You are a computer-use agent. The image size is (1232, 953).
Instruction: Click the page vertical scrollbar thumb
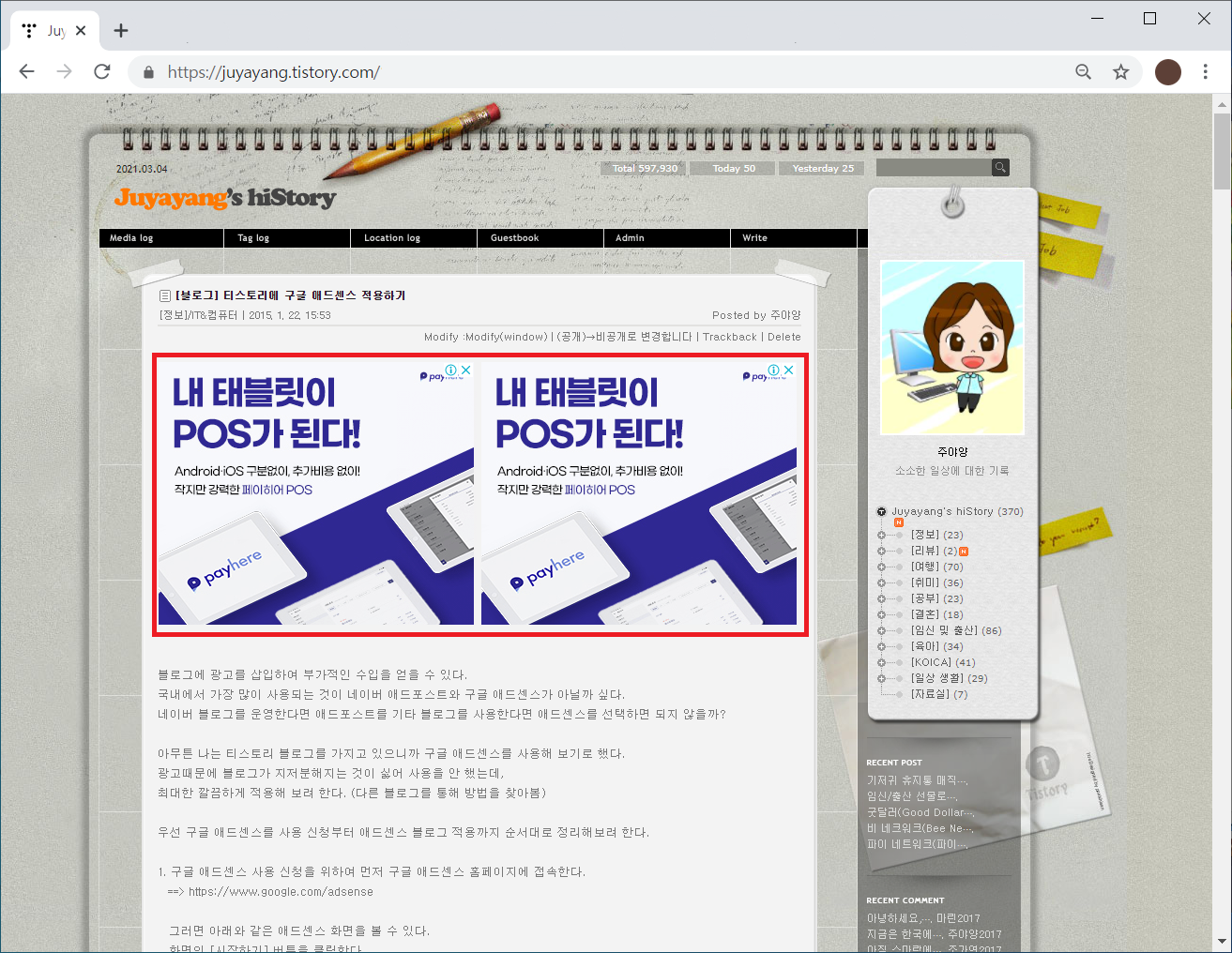(1222, 150)
